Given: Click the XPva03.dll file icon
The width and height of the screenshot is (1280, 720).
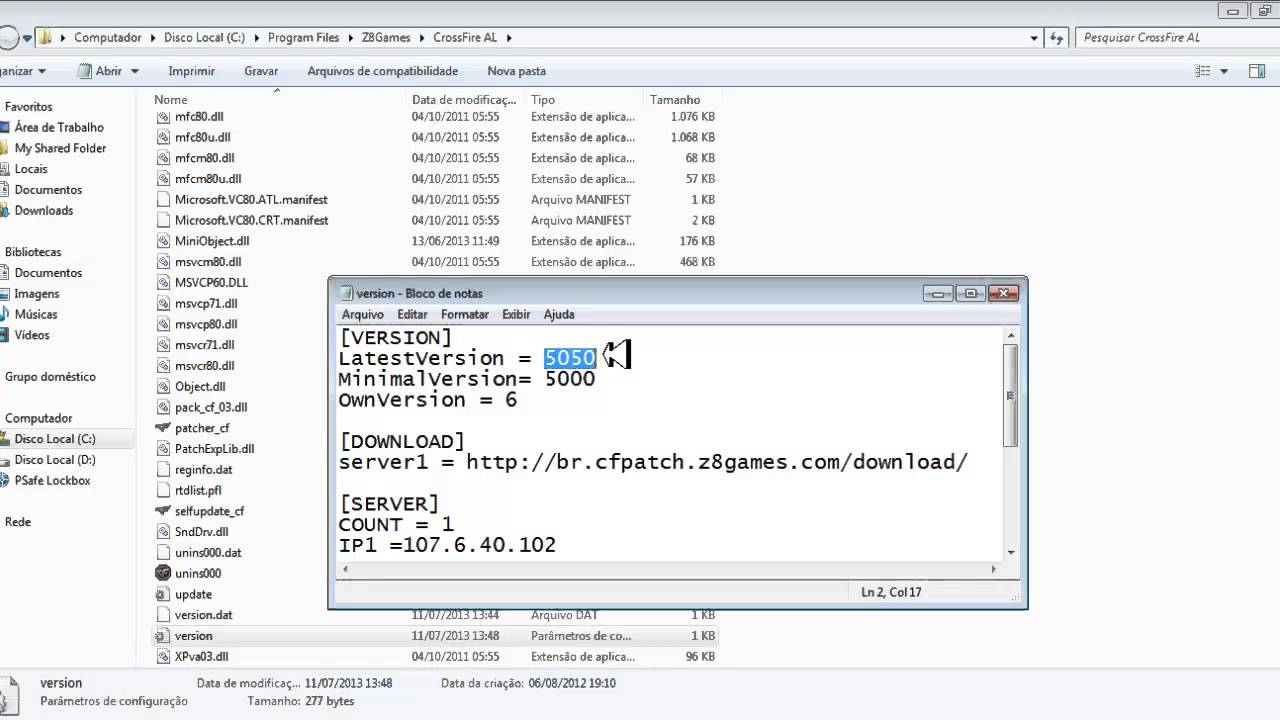Looking at the screenshot, I should click(x=164, y=657).
